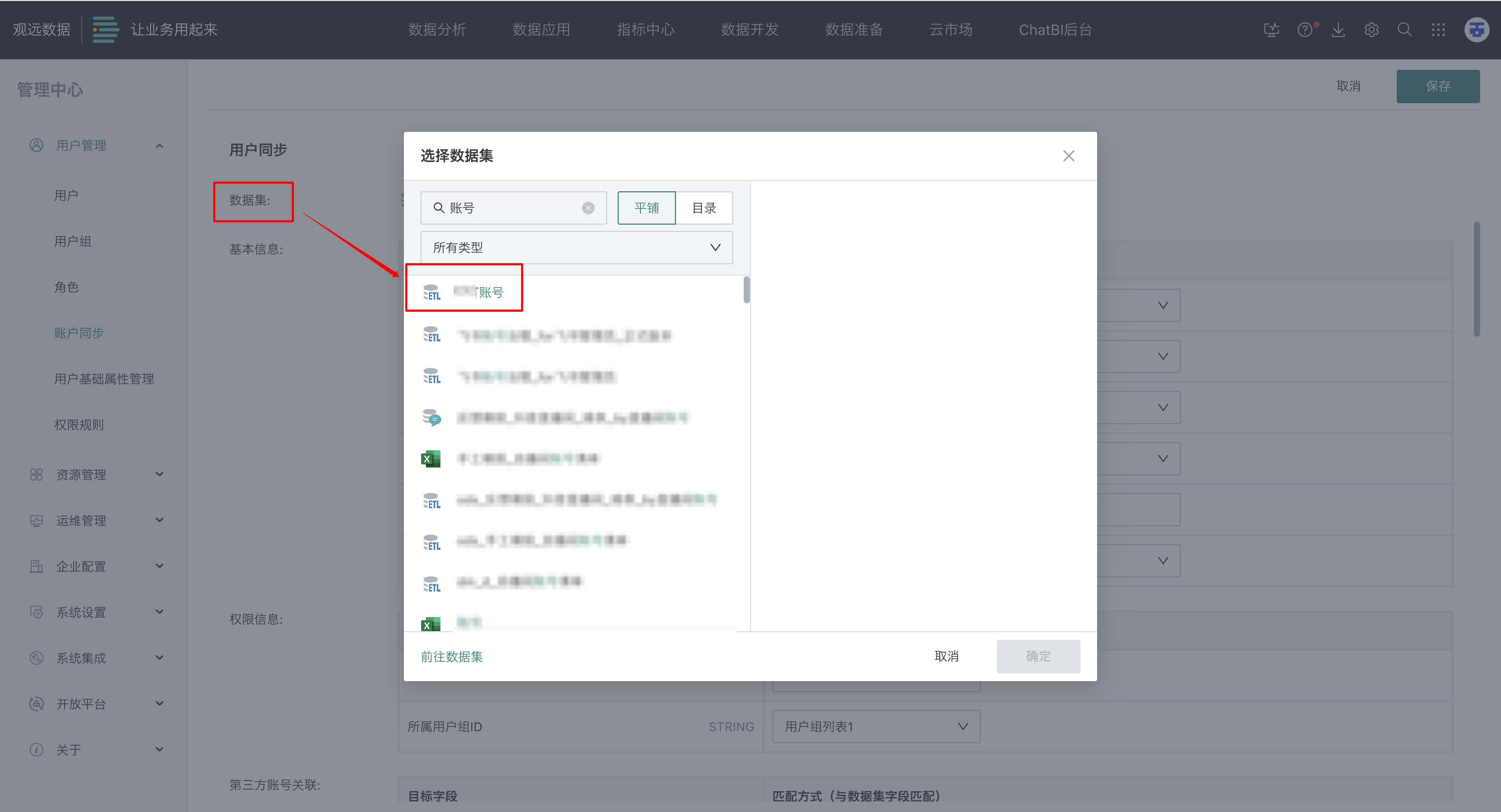This screenshot has height=812, width=1501.
Task: Click the monitor screen icon in header
Action: coord(1272,30)
